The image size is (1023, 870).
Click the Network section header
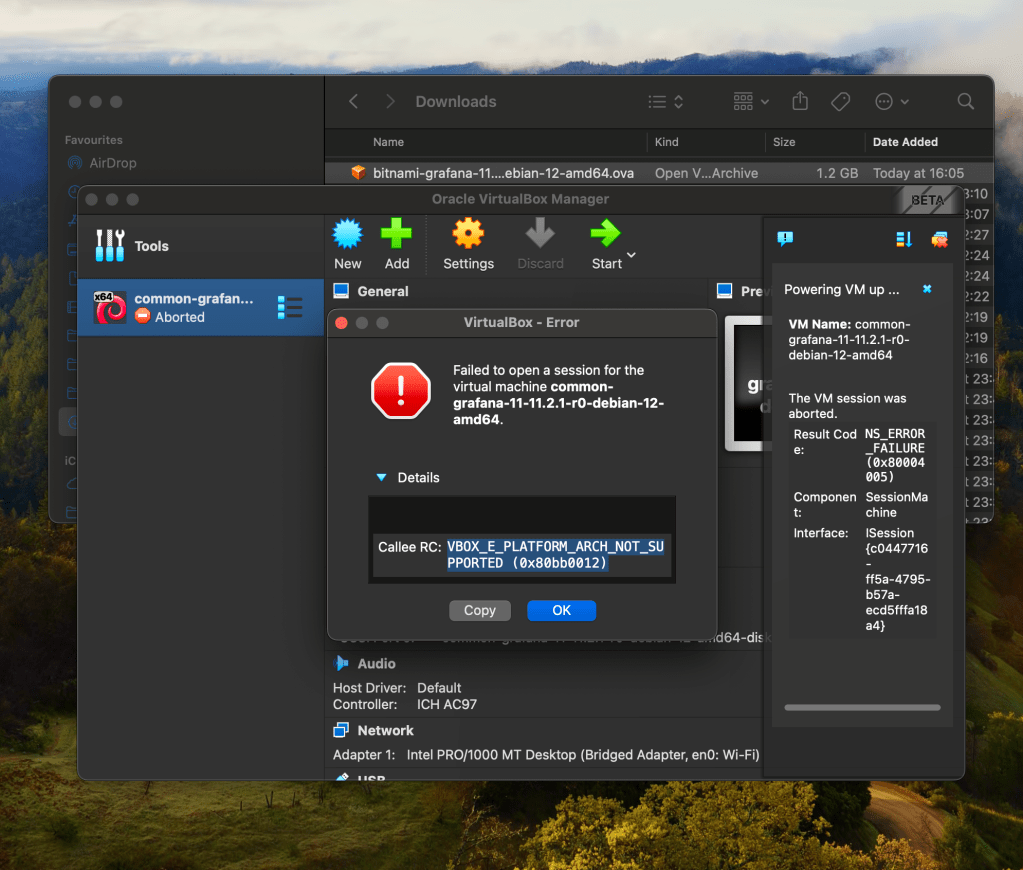pyautogui.click(x=386, y=730)
